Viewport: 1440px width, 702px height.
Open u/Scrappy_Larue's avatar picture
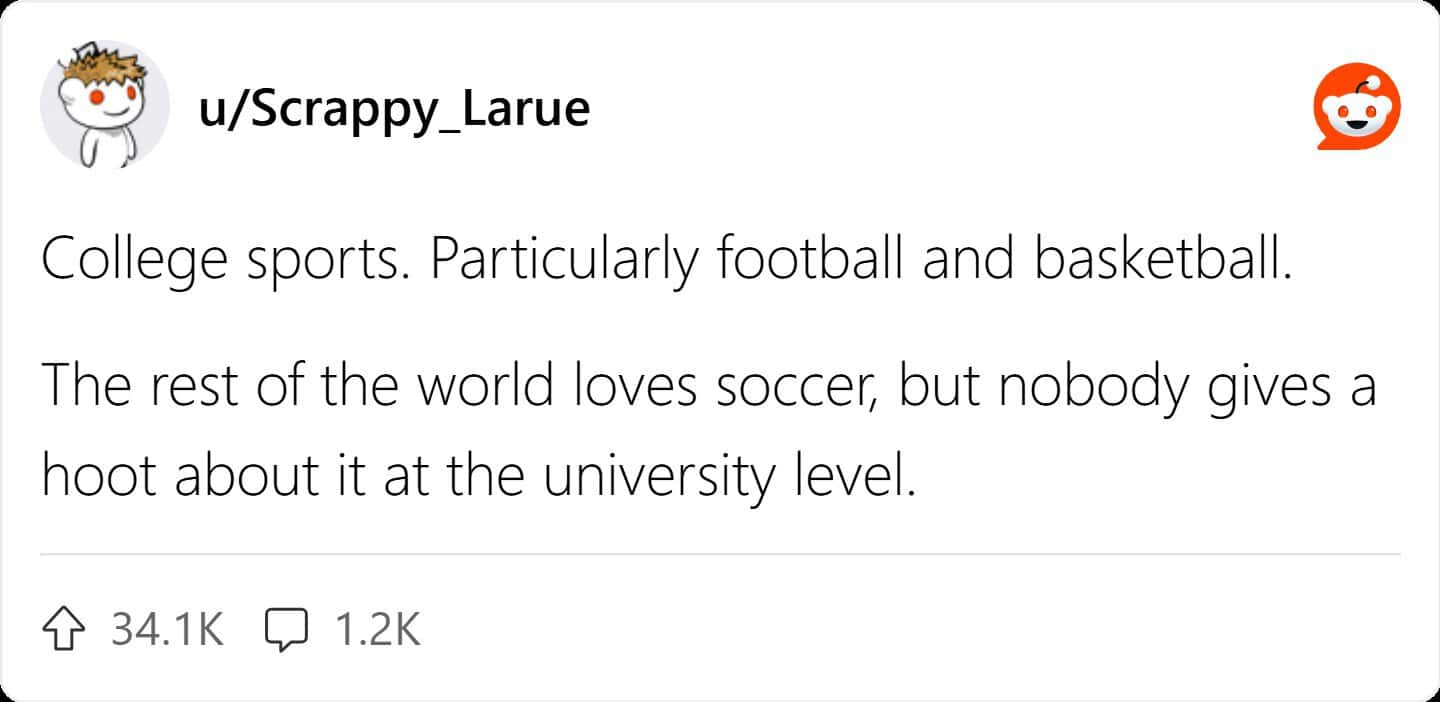tap(105, 105)
